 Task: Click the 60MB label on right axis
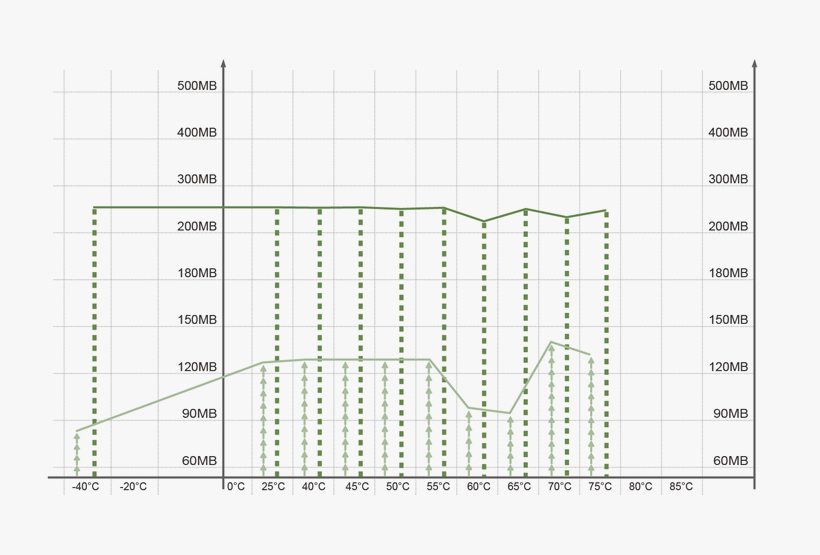click(x=728, y=461)
